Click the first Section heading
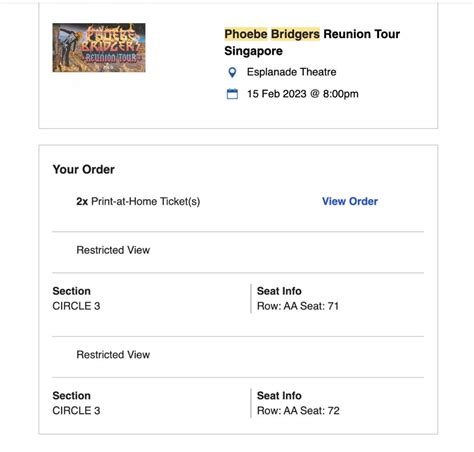Viewport: 474px width, 452px height. pos(72,291)
